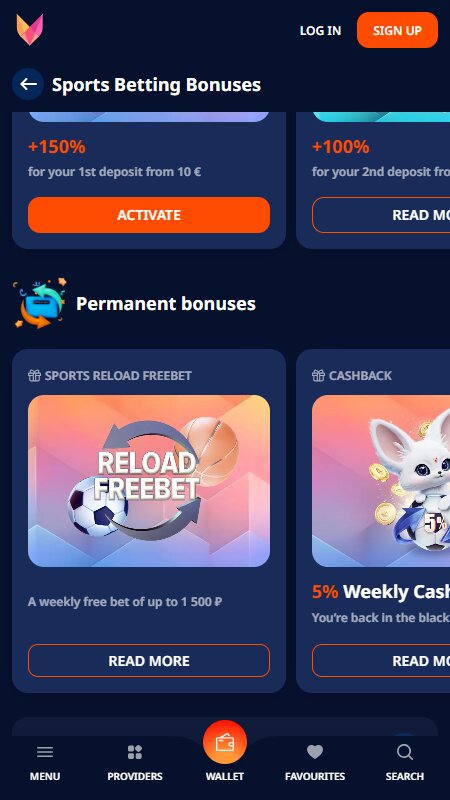Open Favourites heart icon
450x800 pixels.
[315, 752]
